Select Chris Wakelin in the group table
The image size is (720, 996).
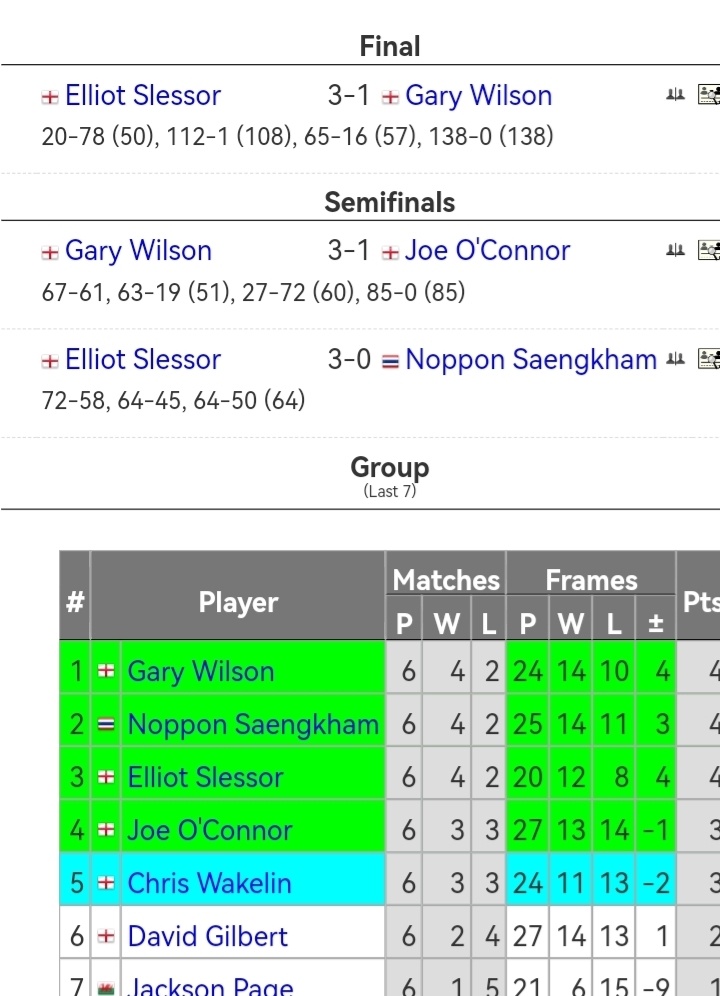click(209, 883)
